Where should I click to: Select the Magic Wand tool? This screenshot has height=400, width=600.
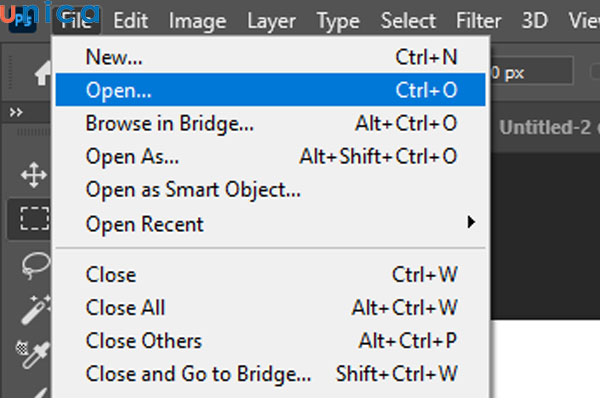tap(34, 307)
